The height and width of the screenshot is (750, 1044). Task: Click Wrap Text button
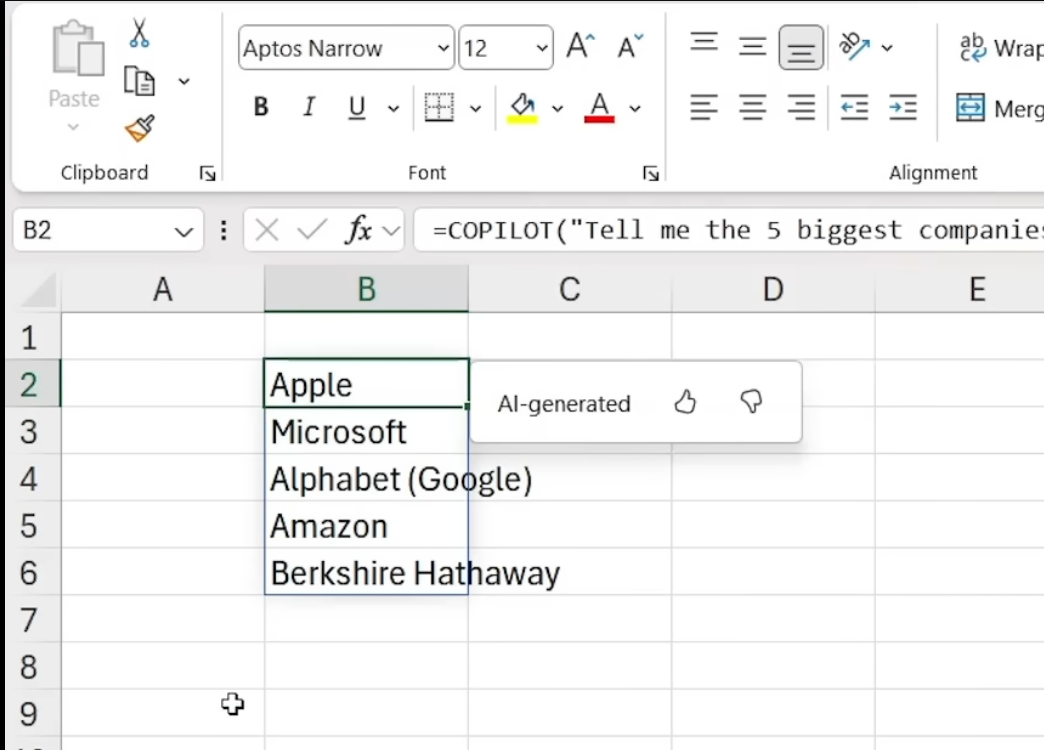[x=1000, y=48]
